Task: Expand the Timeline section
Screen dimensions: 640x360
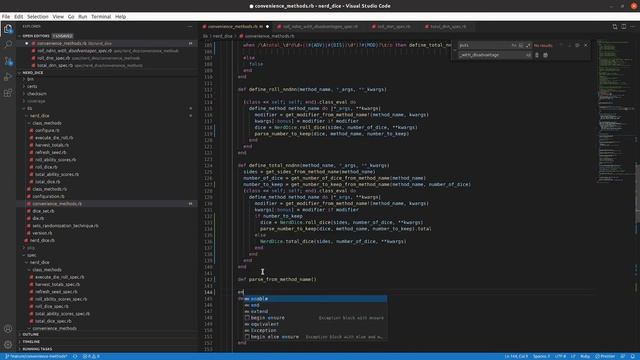Action: point(31,342)
